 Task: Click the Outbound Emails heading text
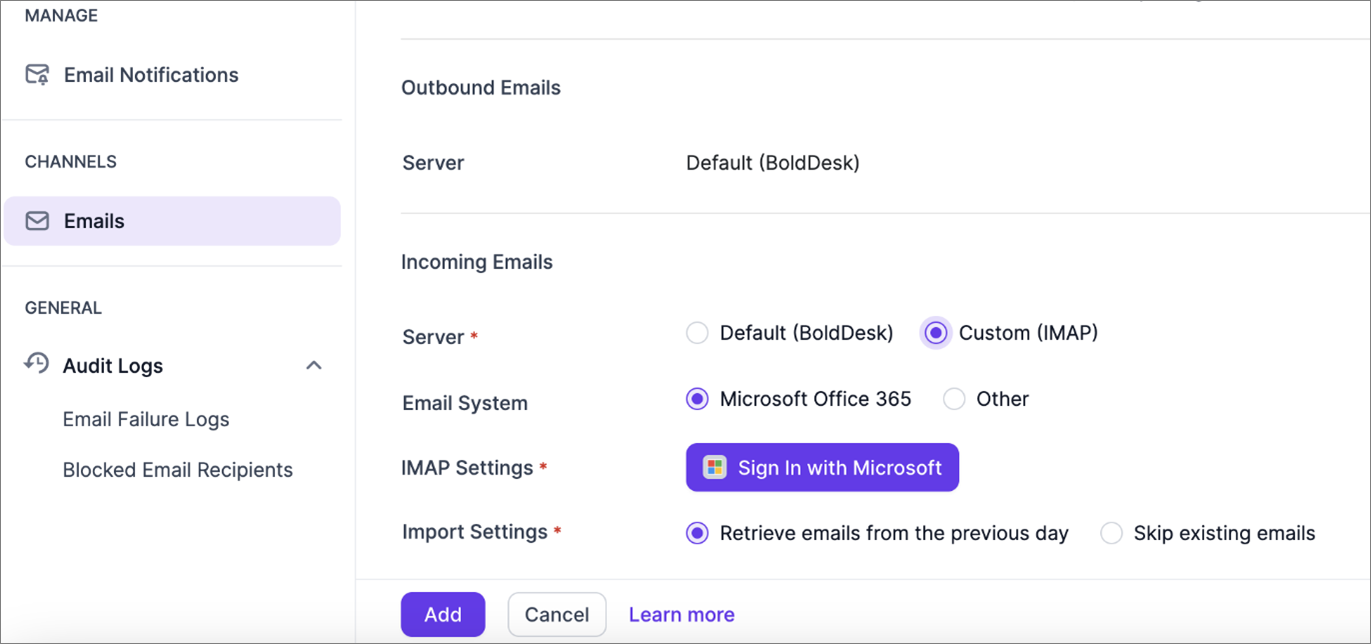(x=481, y=88)
